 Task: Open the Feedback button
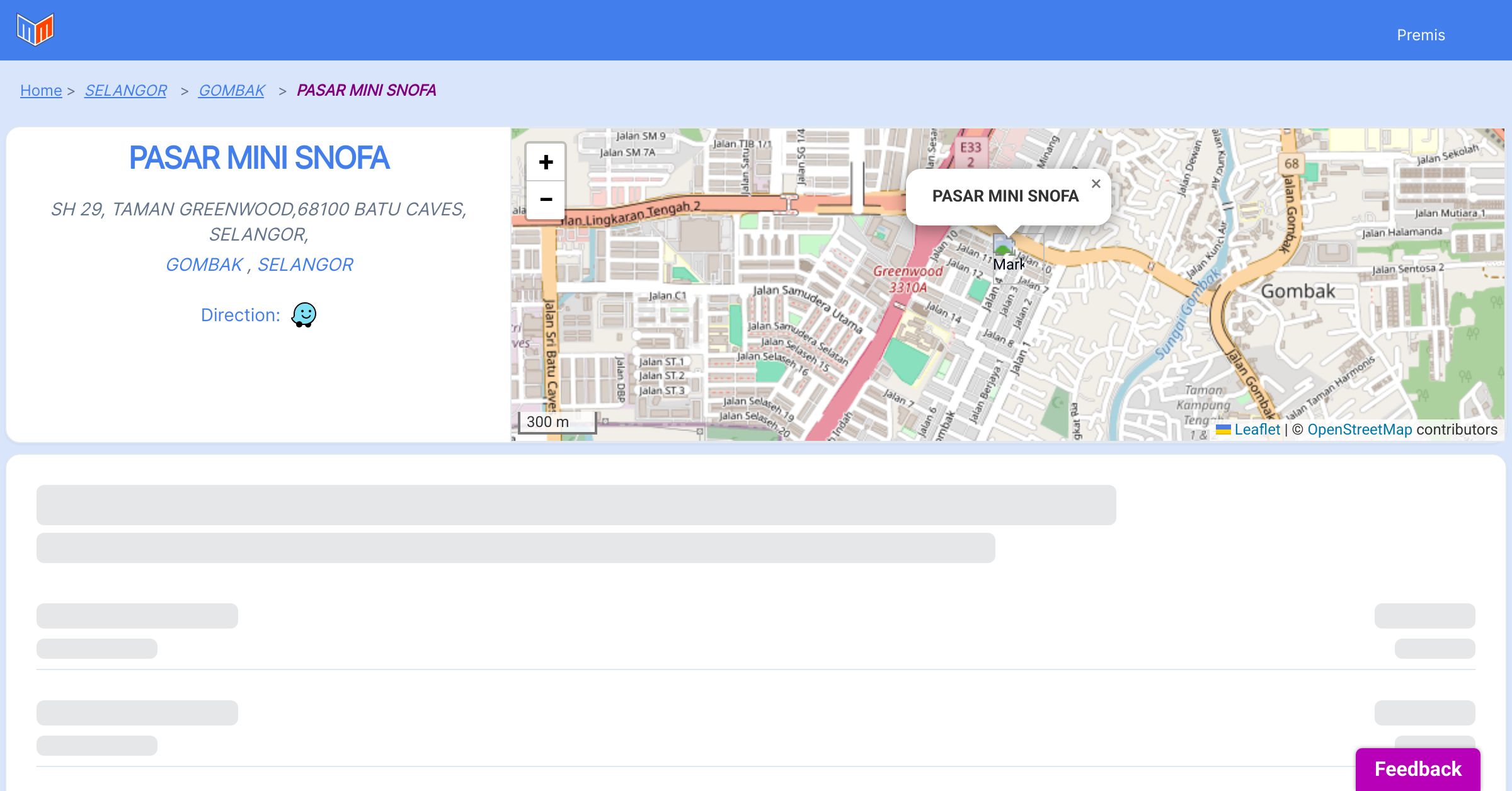(1417, 768)
